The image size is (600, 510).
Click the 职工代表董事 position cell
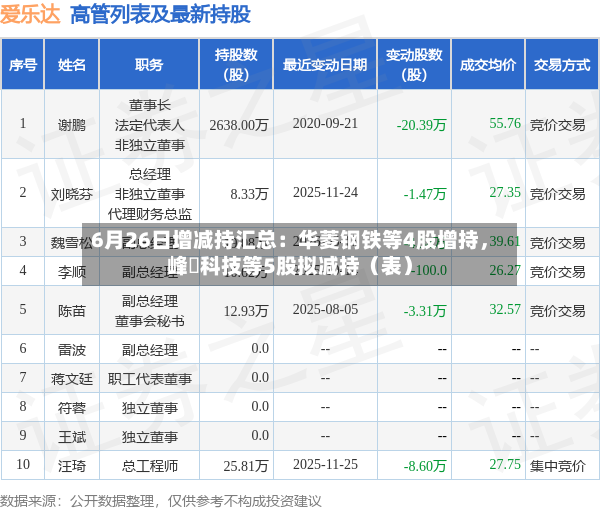(149, 379)
